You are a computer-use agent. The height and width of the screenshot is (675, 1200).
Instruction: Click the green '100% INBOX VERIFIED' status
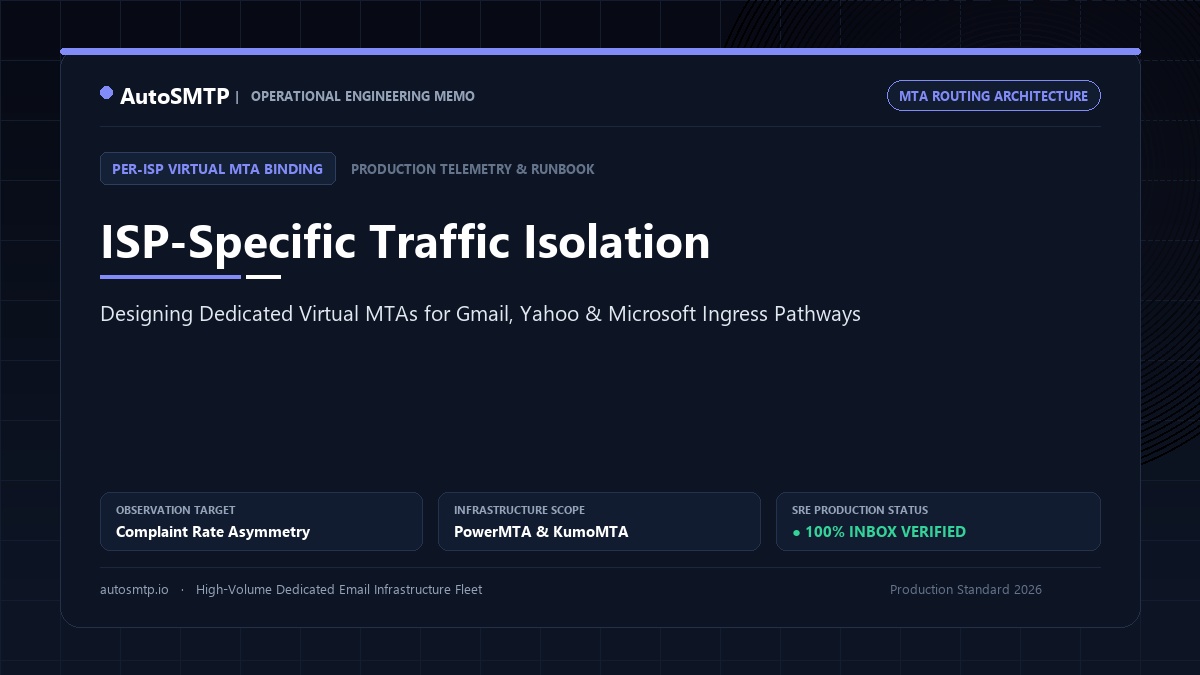pos(879,532)
